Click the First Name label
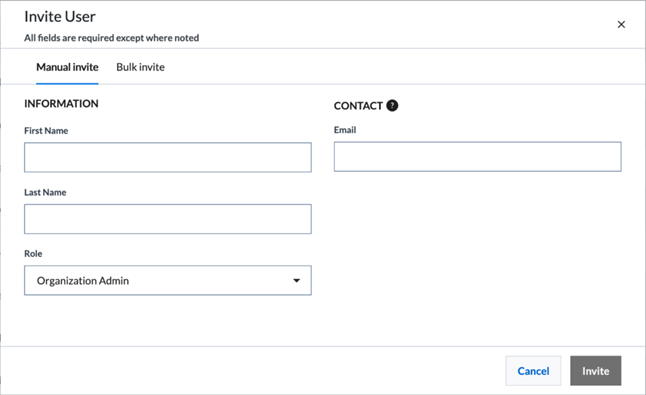Image resolution: width=646 pixels, height=395 pixels. 46,131
